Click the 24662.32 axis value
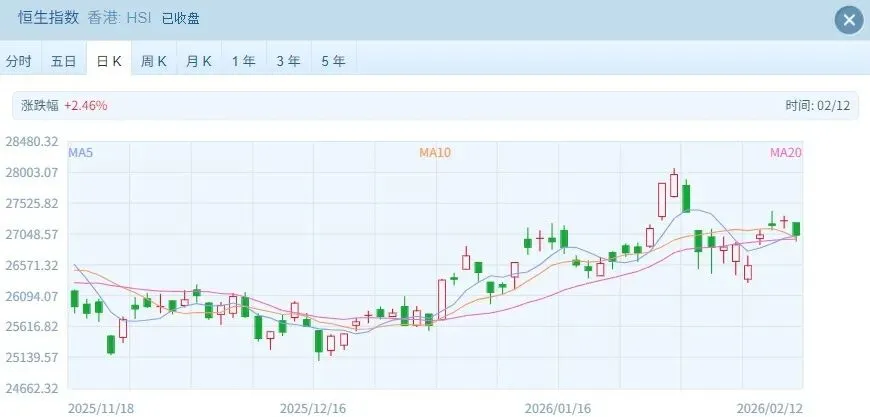 (32, 389)
